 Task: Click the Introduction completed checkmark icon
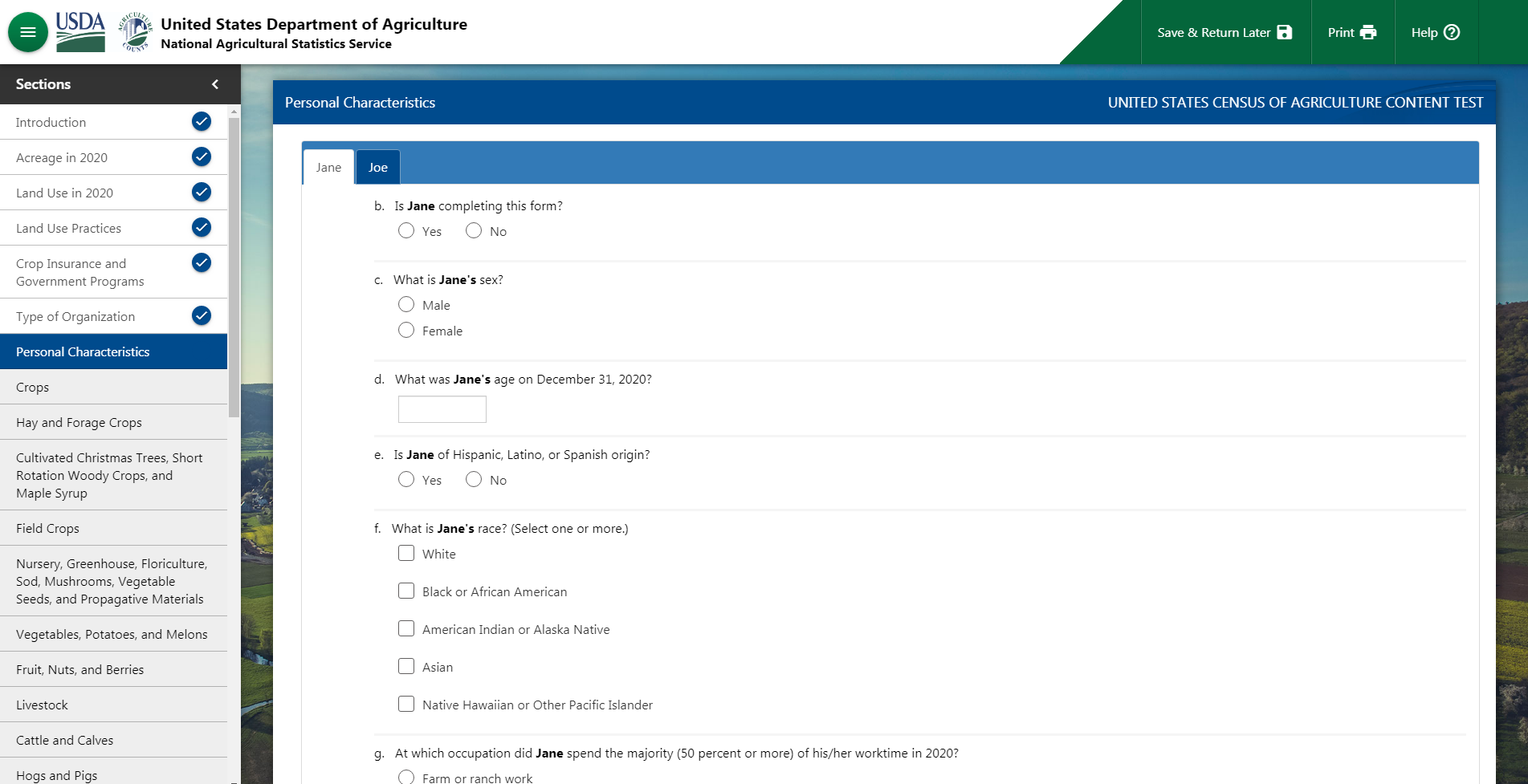point(202,121)
